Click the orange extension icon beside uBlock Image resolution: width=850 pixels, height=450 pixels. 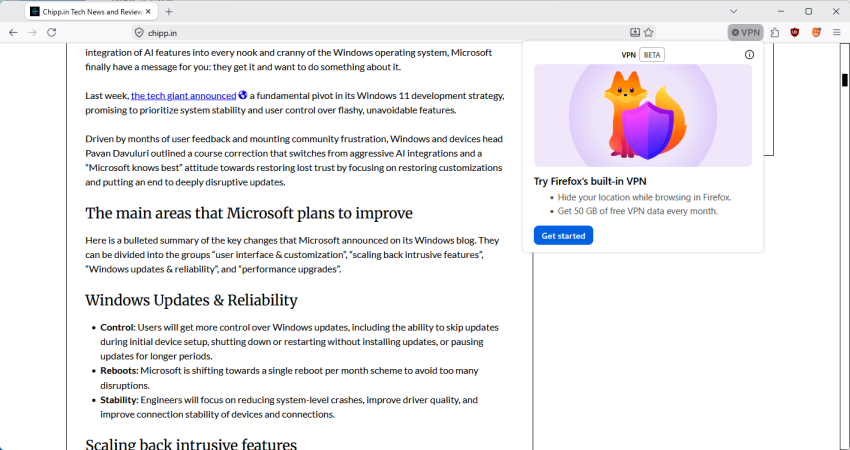point(816,32)
